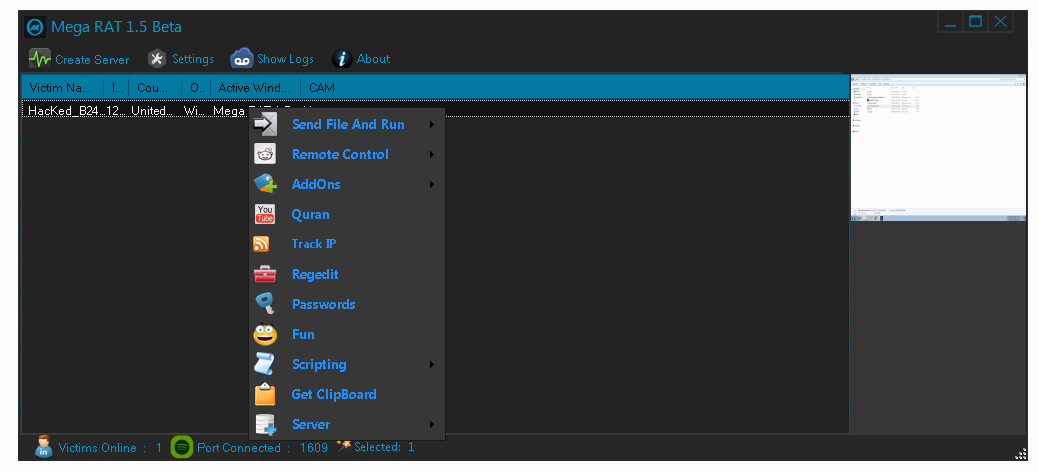This screenshot has height=472, width=1039.
Task: Click the Get ClipBoard clipboard icon
Action: (x=265, y=394)
